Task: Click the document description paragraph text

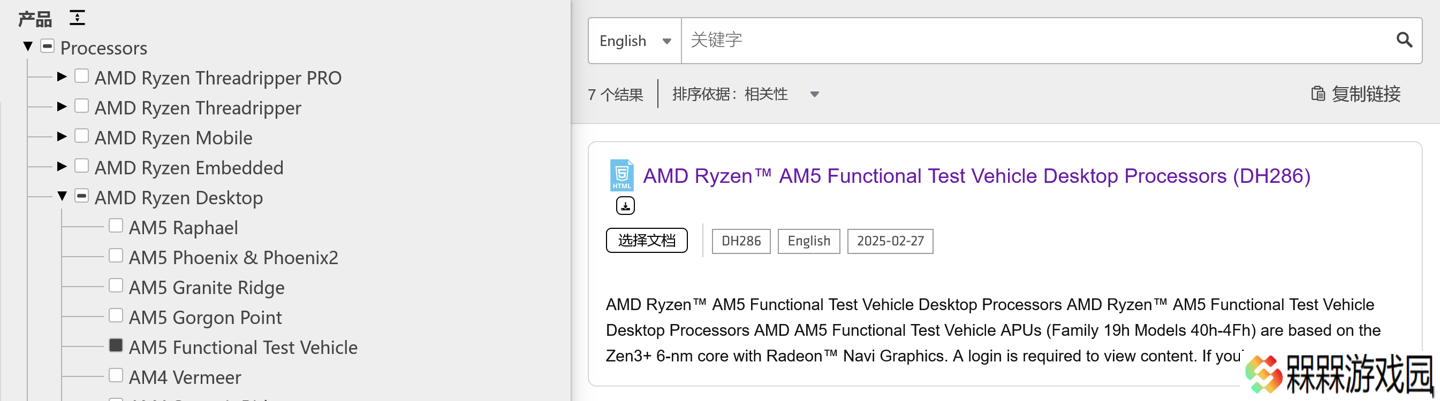Action: (x=993, y=330)
